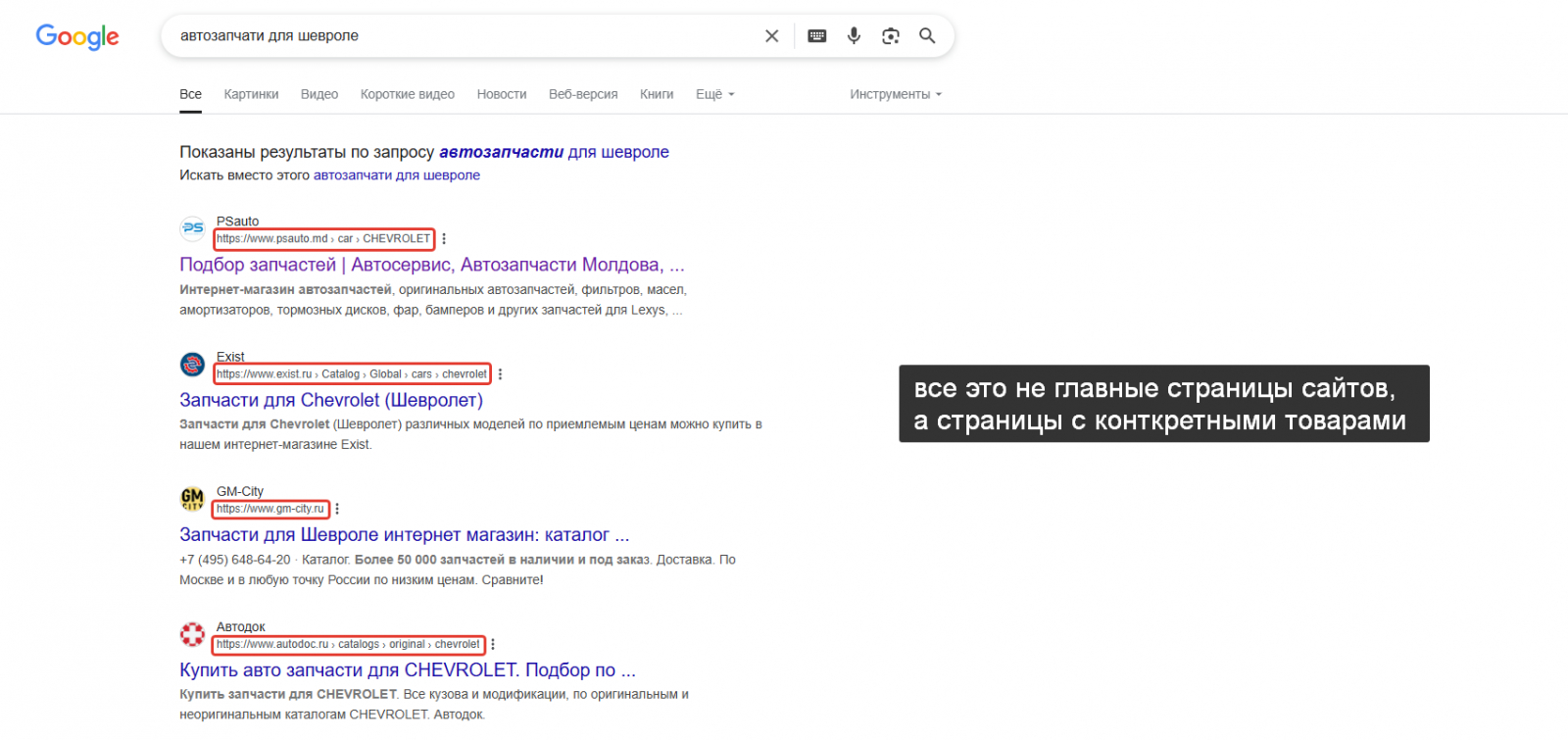
Task: Open the three-dot menu for Автодок result
Action: pos(493,645)
